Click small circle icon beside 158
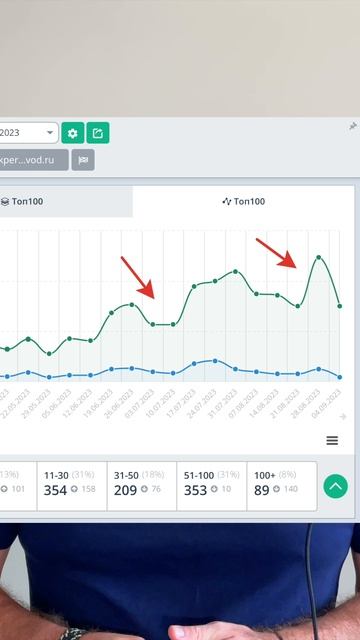 pos(74,489)
